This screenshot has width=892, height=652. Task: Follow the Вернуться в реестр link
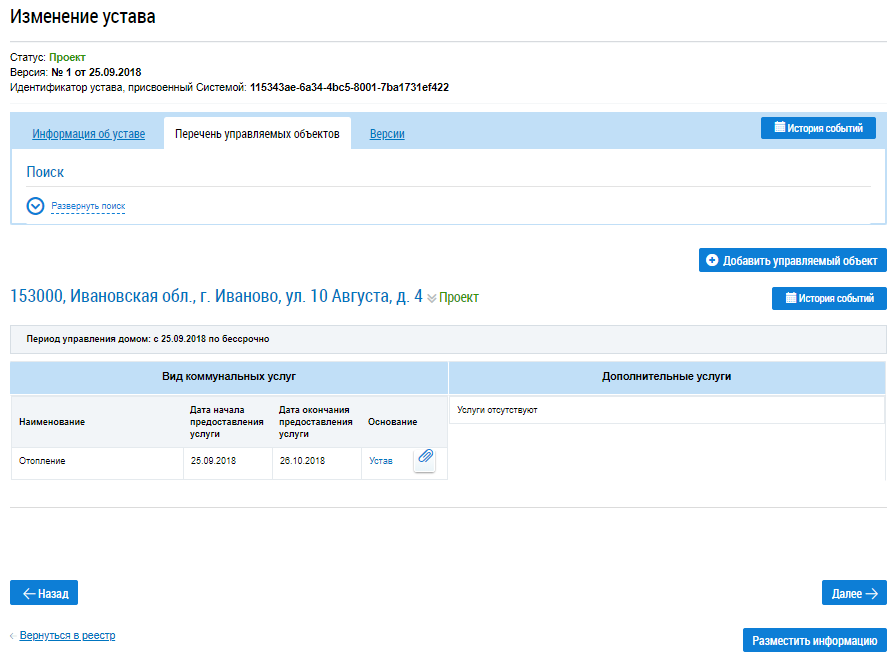(67, 635)
